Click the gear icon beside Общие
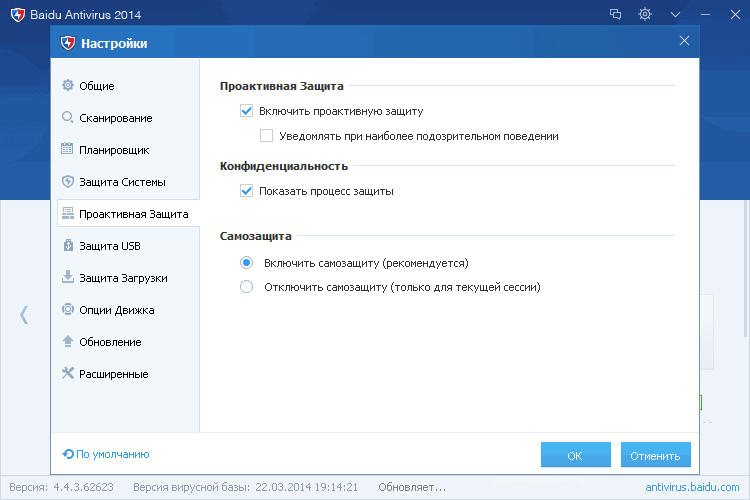Image resolution: width=750 pixels, height=500 pixels. 68,85
